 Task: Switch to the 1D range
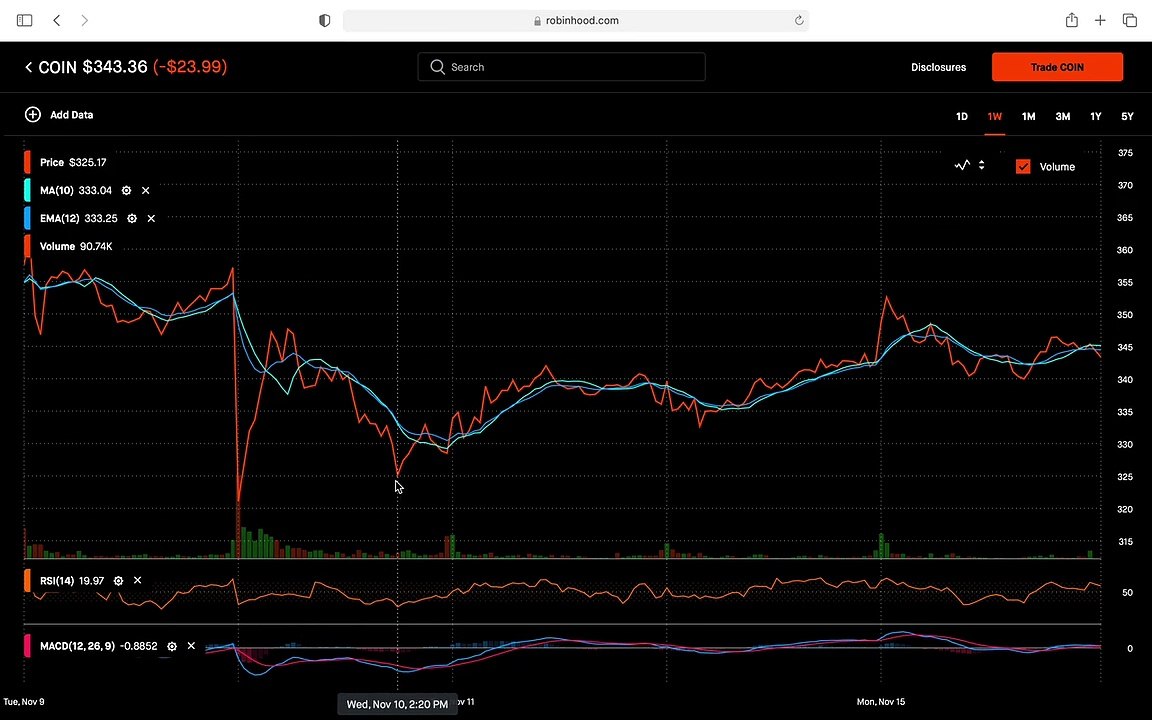pos(962,116)
